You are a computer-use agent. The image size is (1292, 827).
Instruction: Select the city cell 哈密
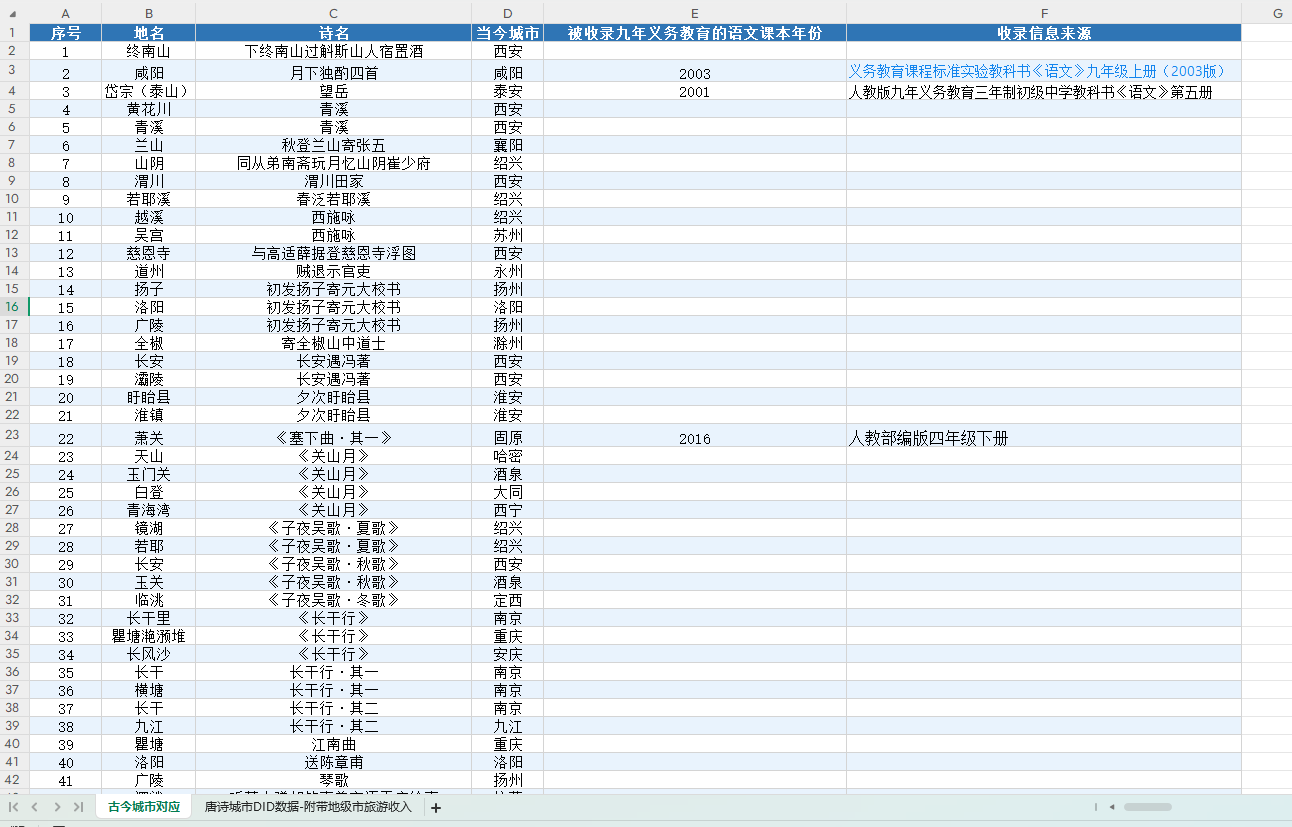pyautogui.click(x=508, y=456)
